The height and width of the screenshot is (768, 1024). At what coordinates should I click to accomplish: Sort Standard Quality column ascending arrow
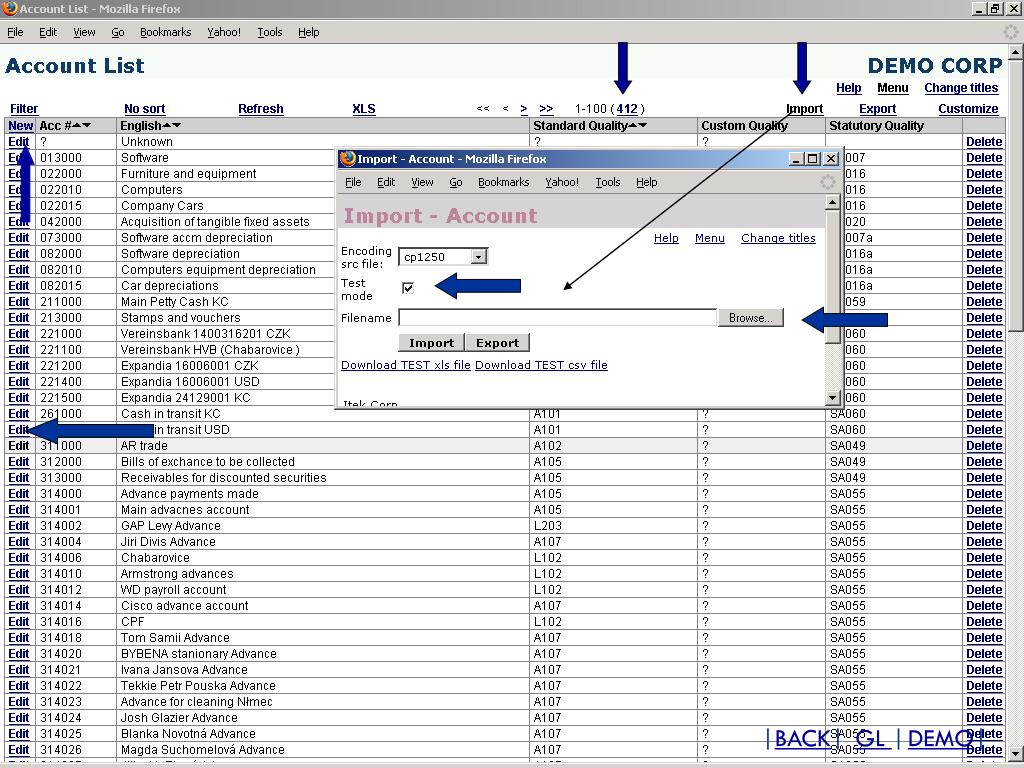(633, 125)
